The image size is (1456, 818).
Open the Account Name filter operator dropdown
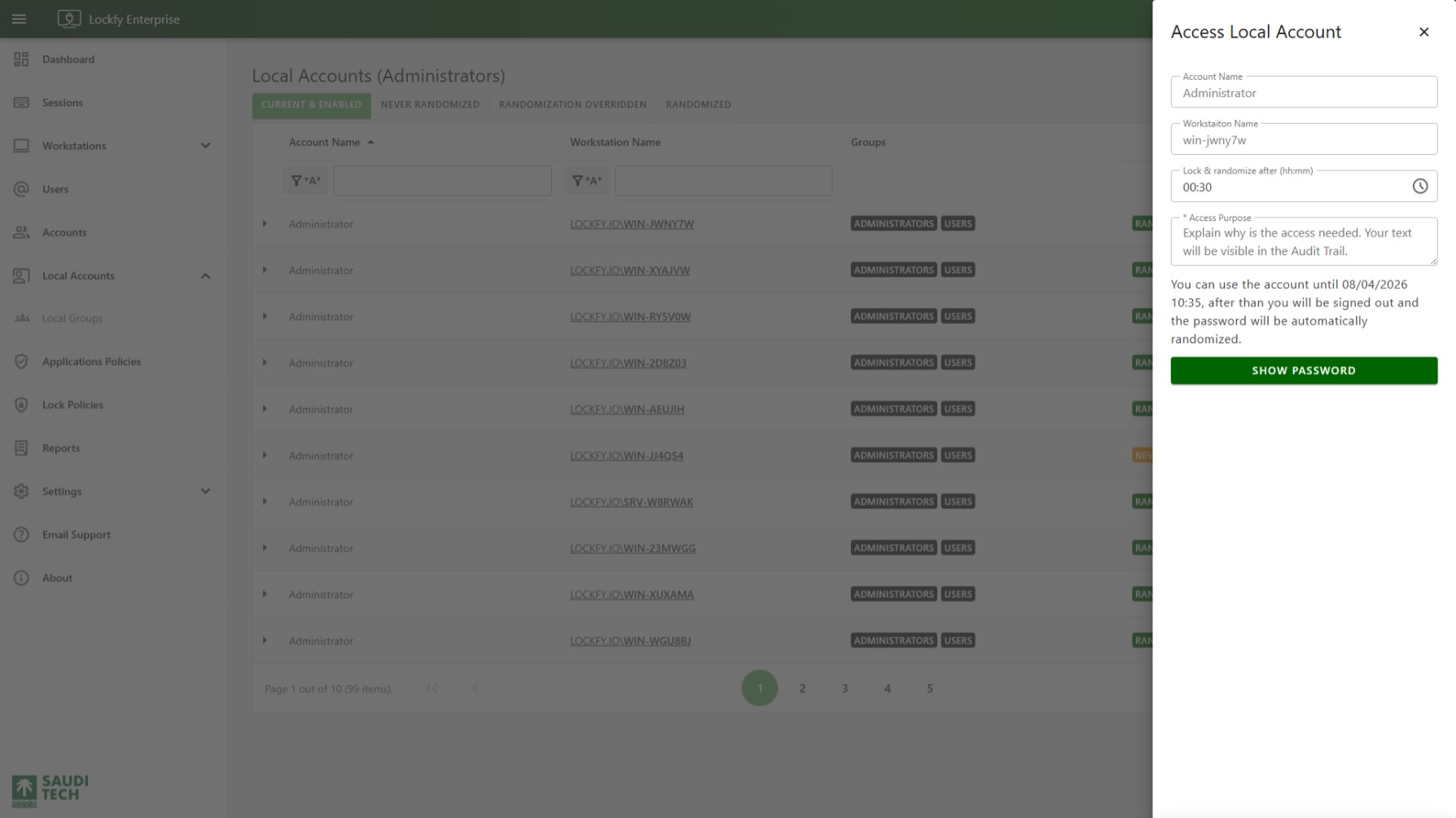point(305,181)
